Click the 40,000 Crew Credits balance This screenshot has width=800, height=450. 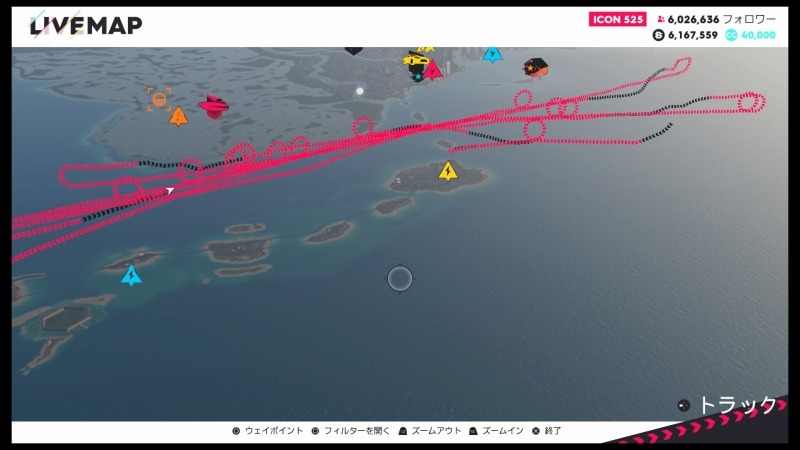tap(758, 35)
